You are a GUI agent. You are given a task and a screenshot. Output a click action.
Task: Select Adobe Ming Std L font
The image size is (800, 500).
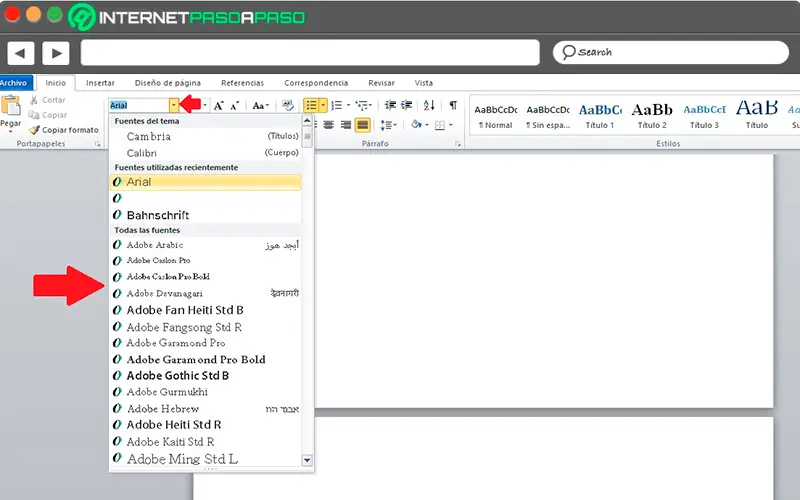coord(206,459)
